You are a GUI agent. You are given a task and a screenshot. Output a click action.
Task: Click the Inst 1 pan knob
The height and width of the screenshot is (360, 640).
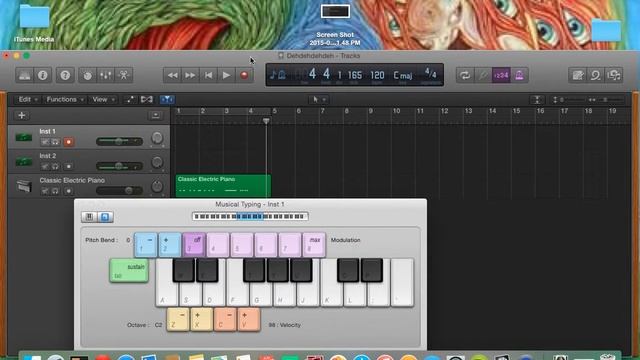pyautogui.click(x=157, y=138)
